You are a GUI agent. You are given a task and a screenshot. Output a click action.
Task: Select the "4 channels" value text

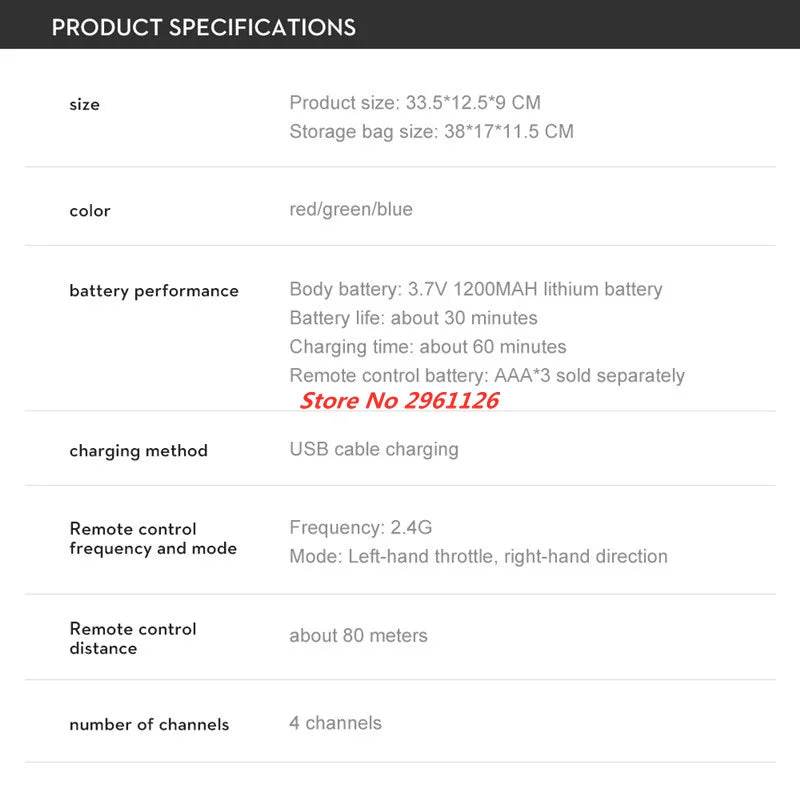tap(335, 723)
